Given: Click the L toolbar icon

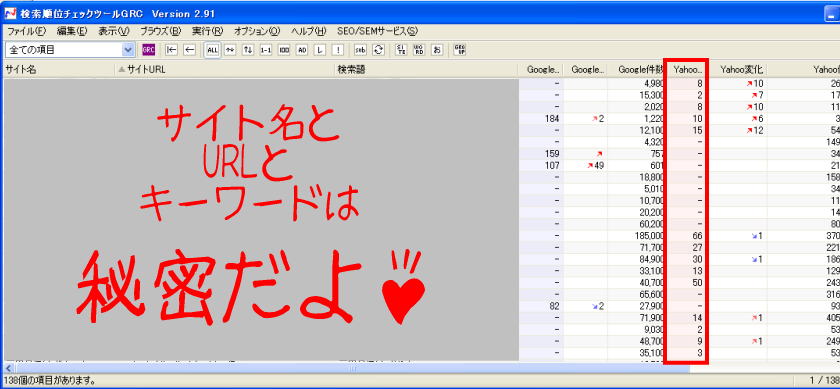Looking at the screenshot, I should coord(320,50).
